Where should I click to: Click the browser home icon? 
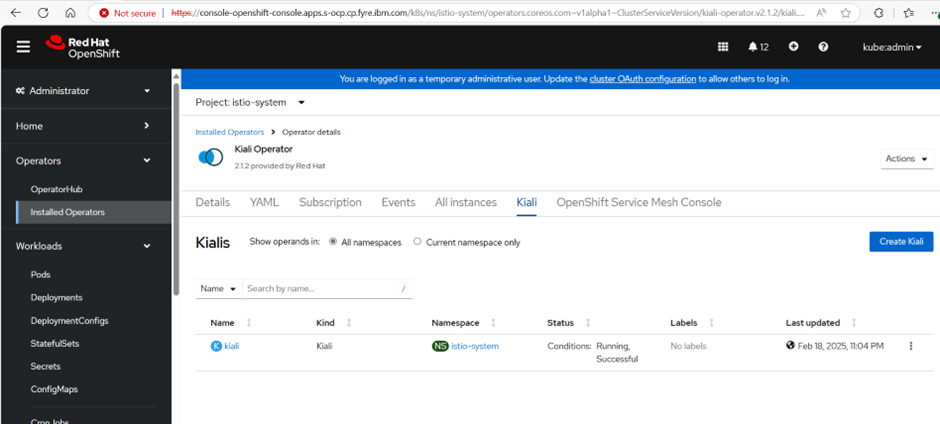(x=71, y=13)
